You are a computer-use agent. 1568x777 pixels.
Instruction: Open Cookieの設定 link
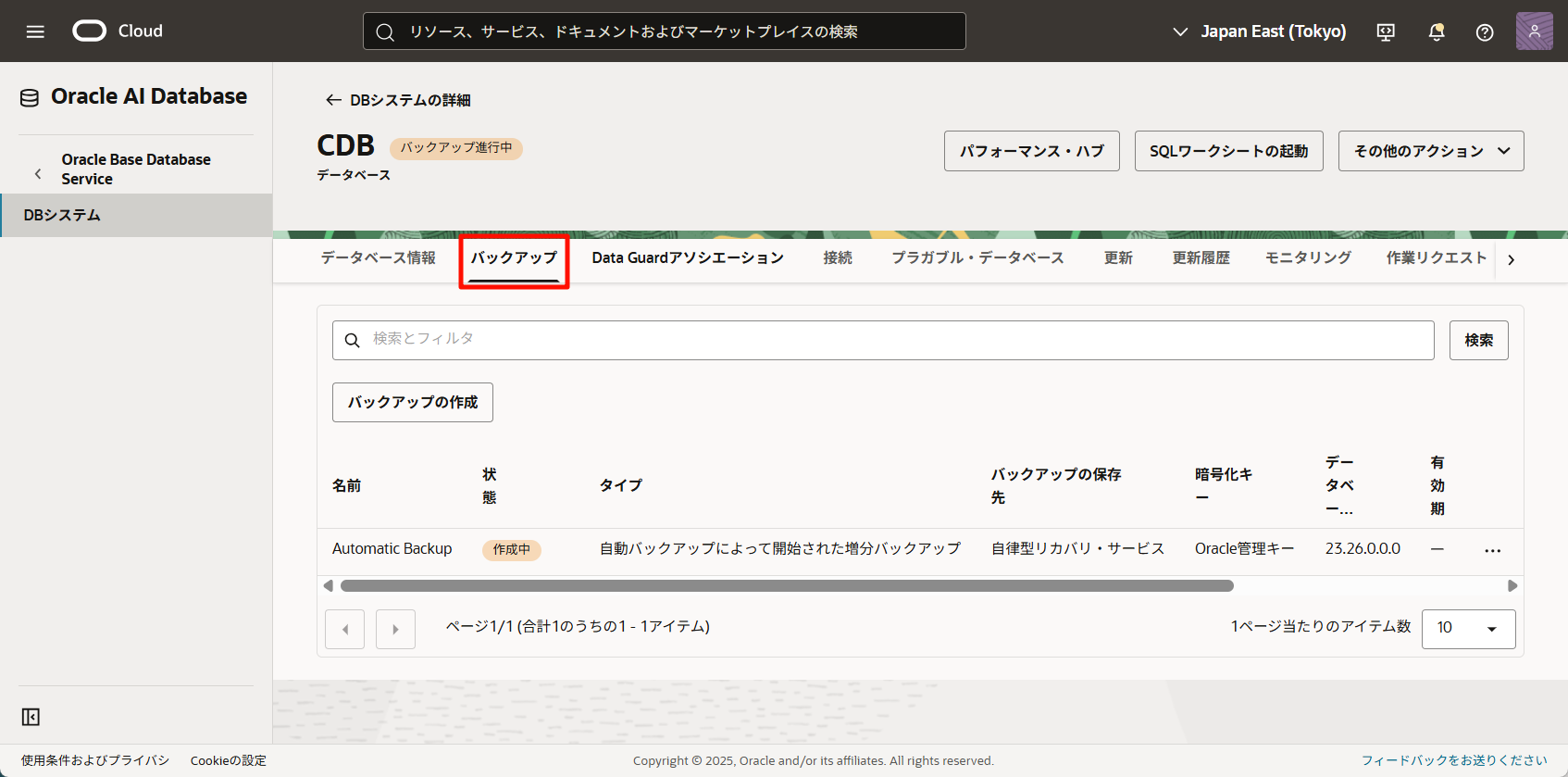click(229, 760)
